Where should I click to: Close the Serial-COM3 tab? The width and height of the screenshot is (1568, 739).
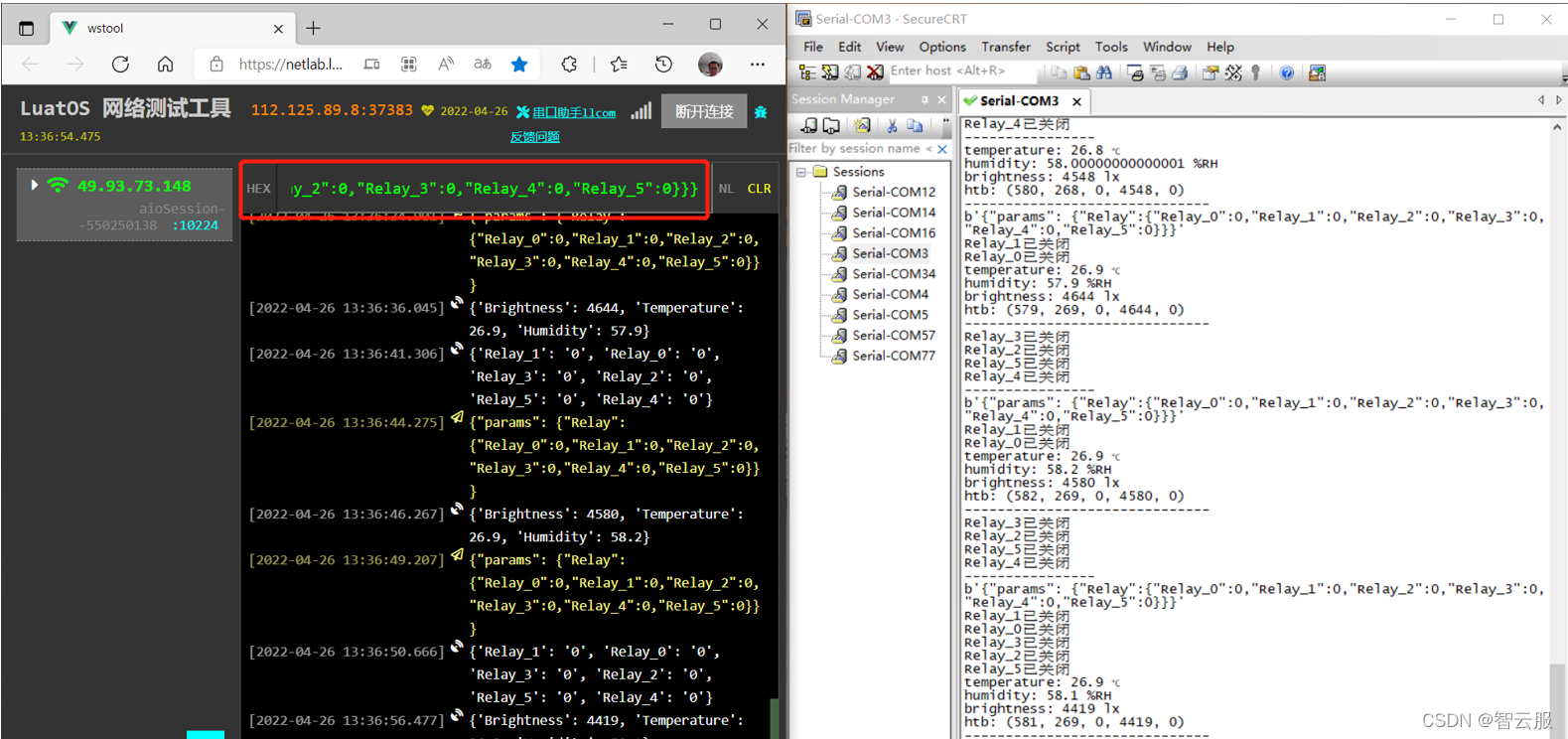click(x=1075, y=101)
